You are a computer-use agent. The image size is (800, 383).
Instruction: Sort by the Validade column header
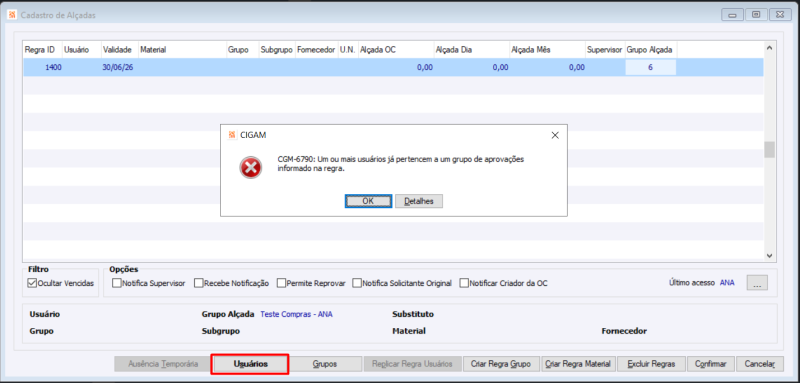point(119,50)
